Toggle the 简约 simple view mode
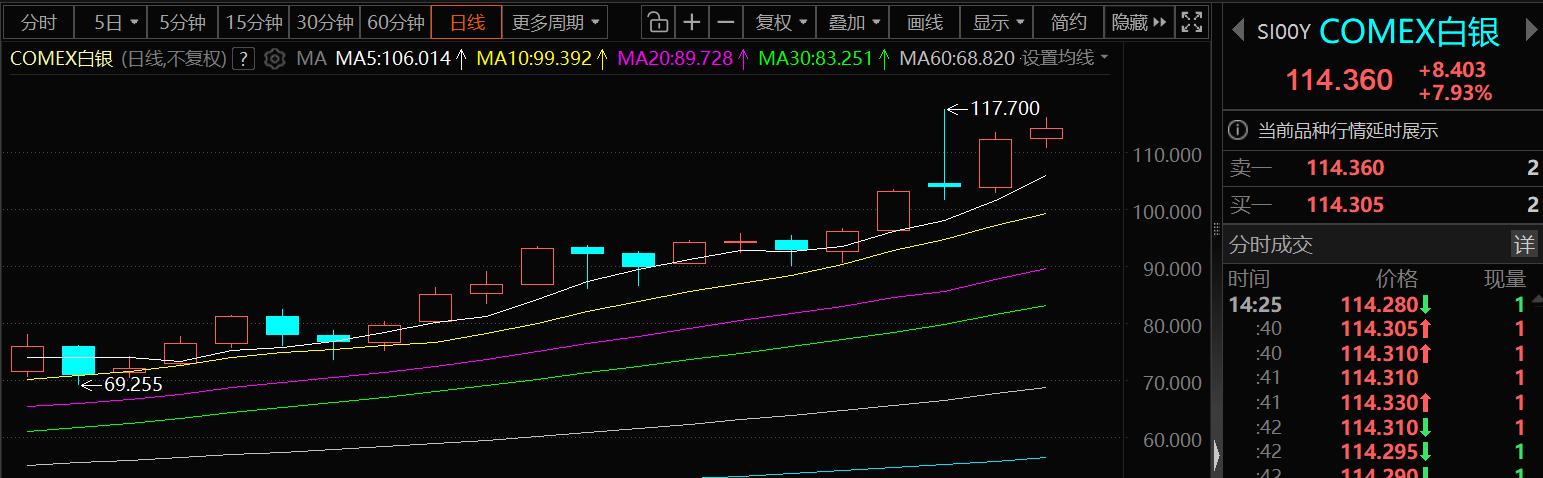The image size is (1543, 478). click(x=1069, y=22)
